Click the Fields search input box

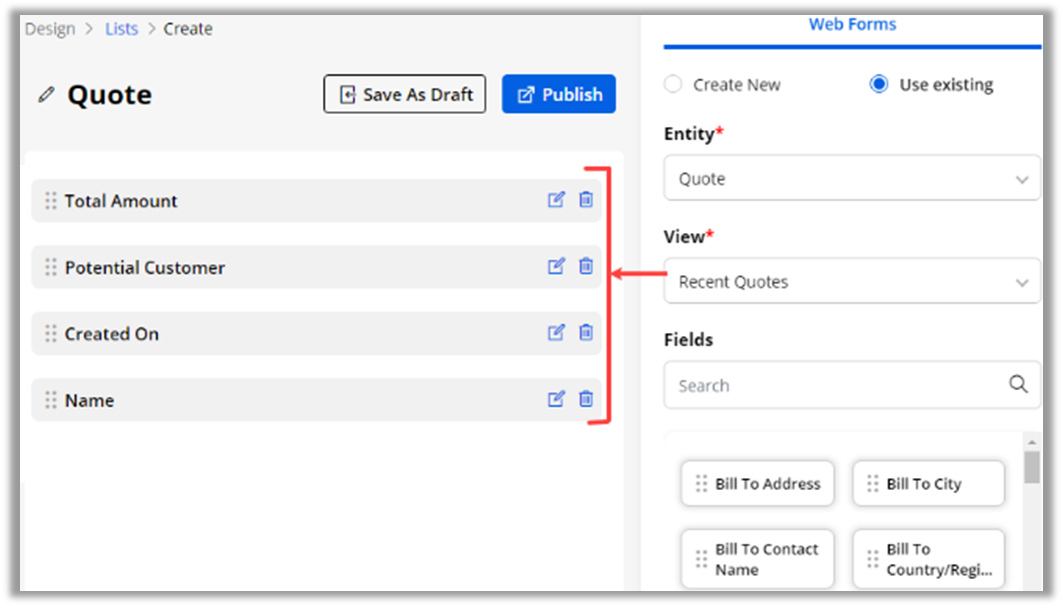click(x=835, y=385)
